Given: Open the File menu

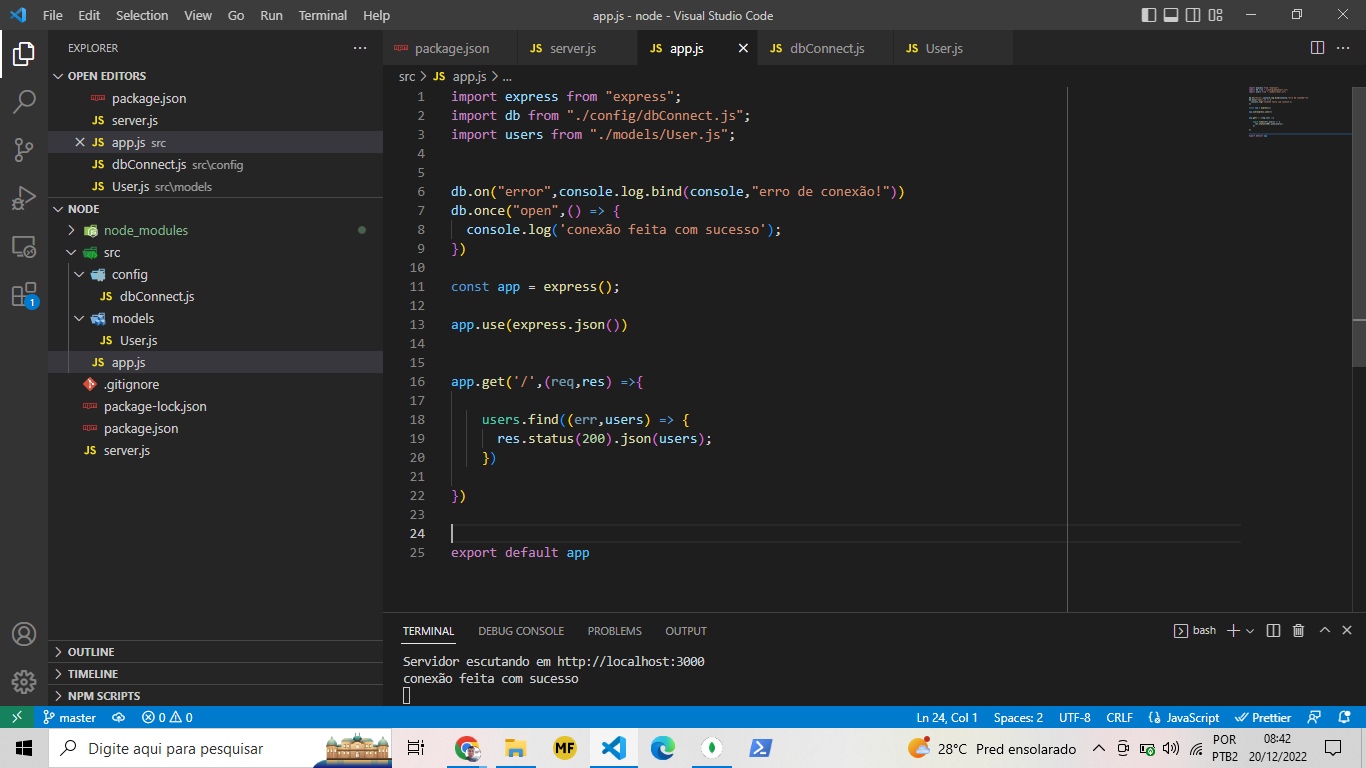Looking at the screenshot, I should [53, 15].
